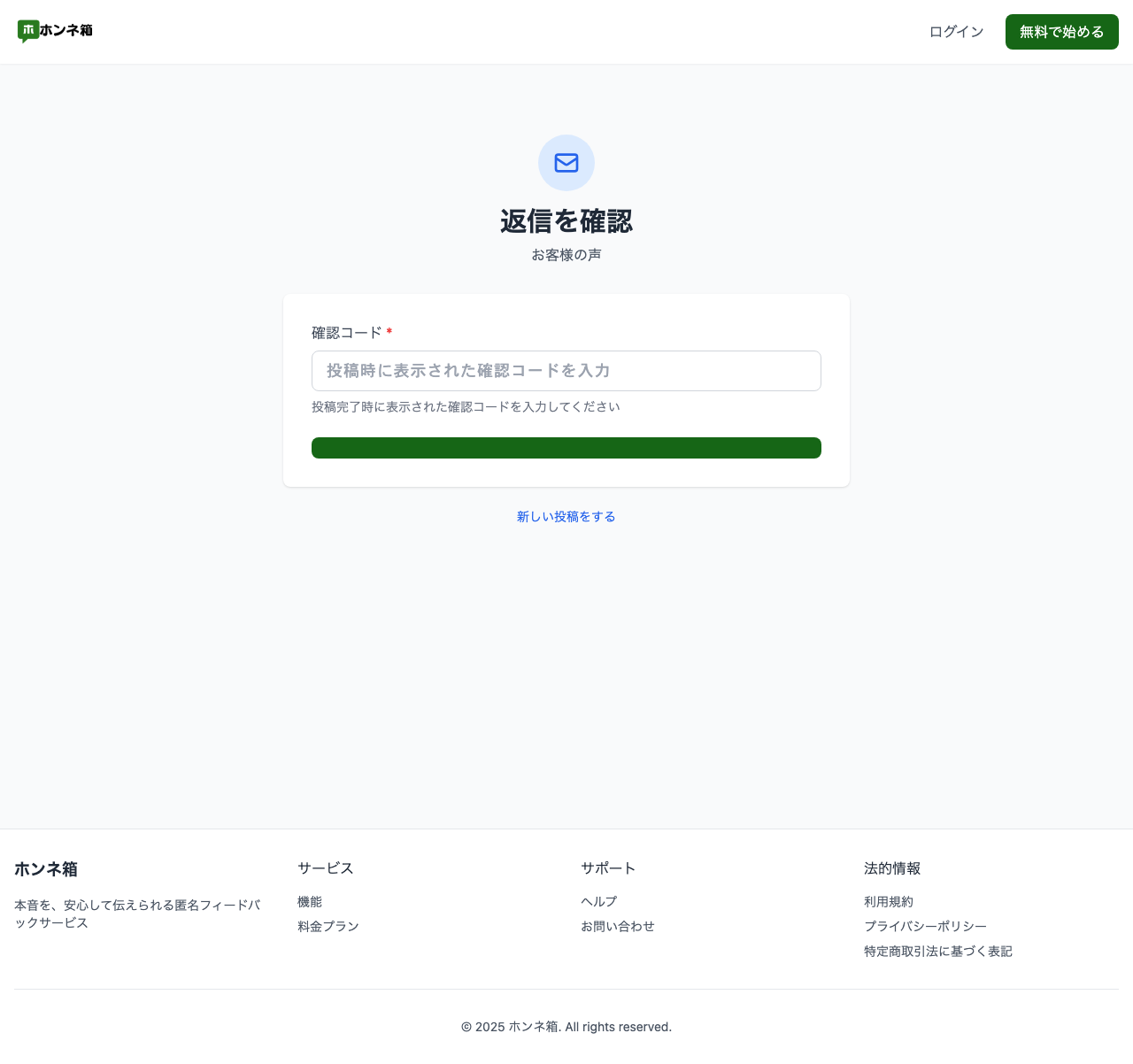Select the green 無料で始める button
1133x1064 pixels.
click(1061, 31)
